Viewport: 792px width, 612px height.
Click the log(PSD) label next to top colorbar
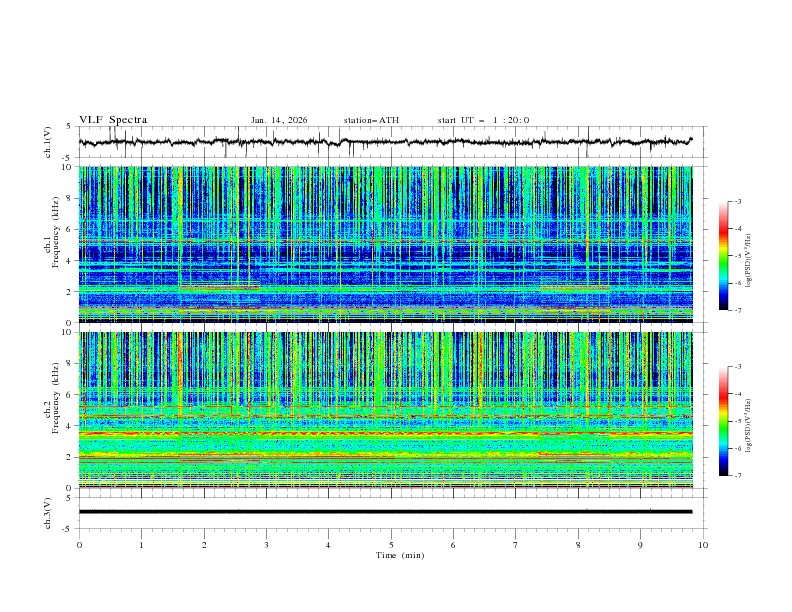point(749,257)
